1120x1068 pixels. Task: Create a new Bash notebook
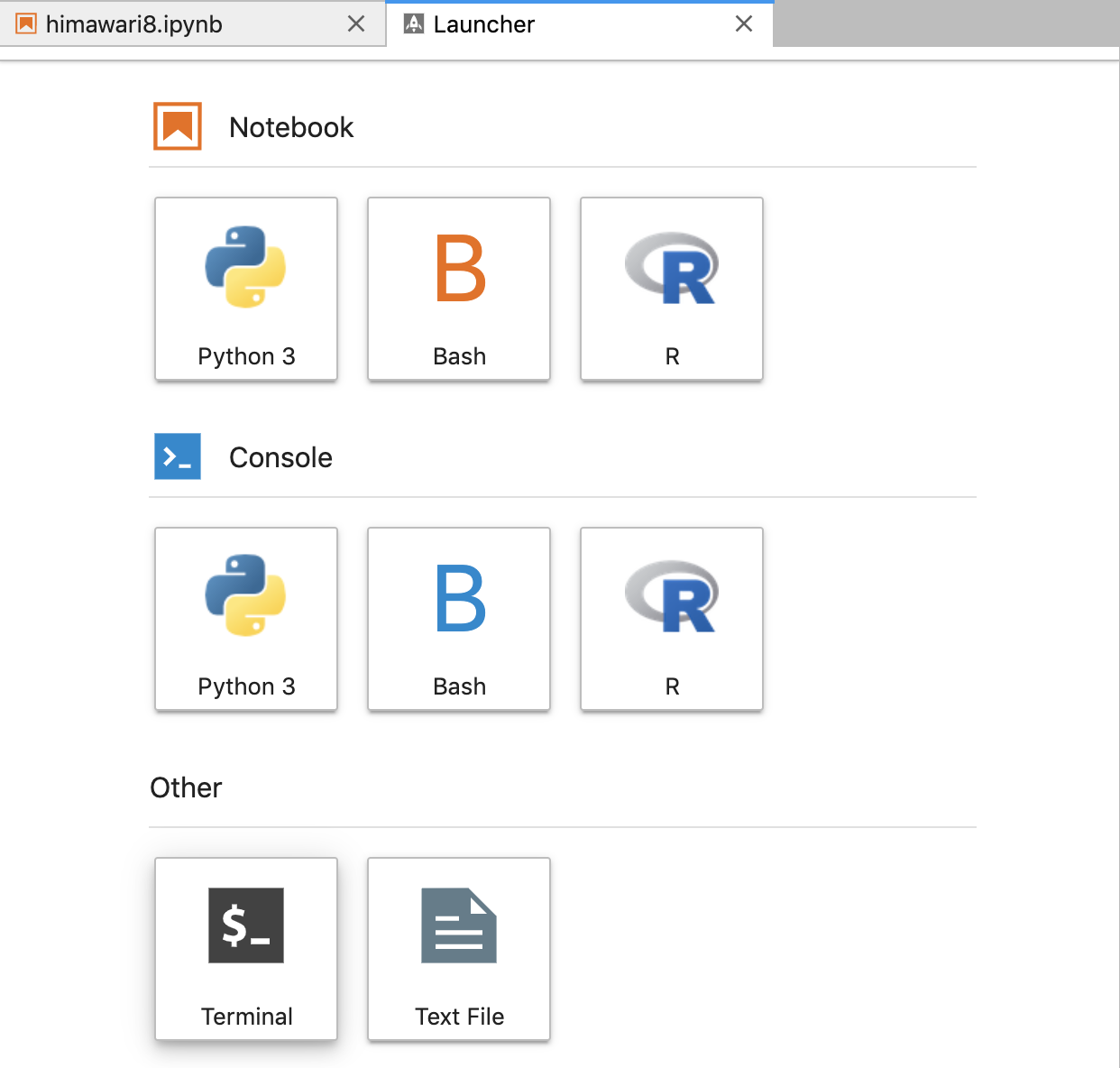[459, 289]
